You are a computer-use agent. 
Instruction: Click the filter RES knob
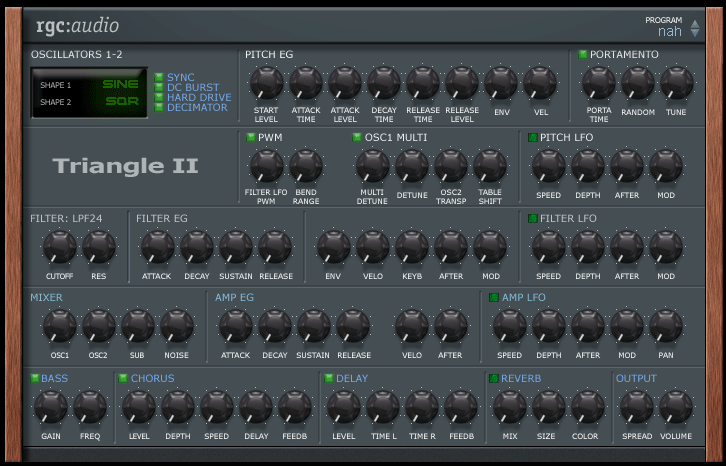click(x=99, y=247)
